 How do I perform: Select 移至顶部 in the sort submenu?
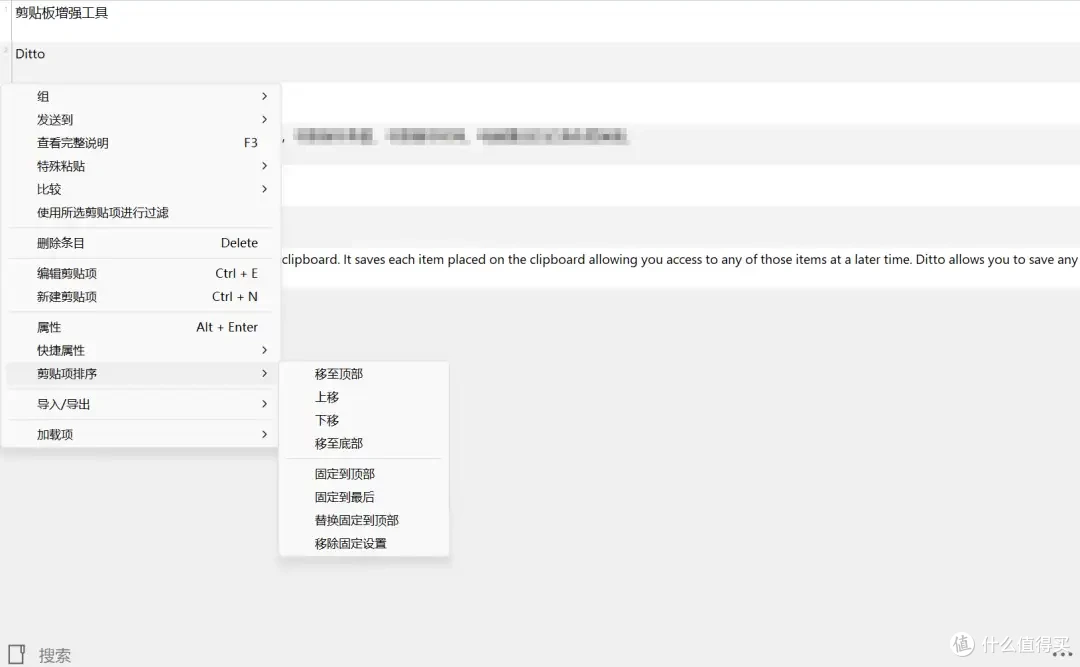point(364,374)
